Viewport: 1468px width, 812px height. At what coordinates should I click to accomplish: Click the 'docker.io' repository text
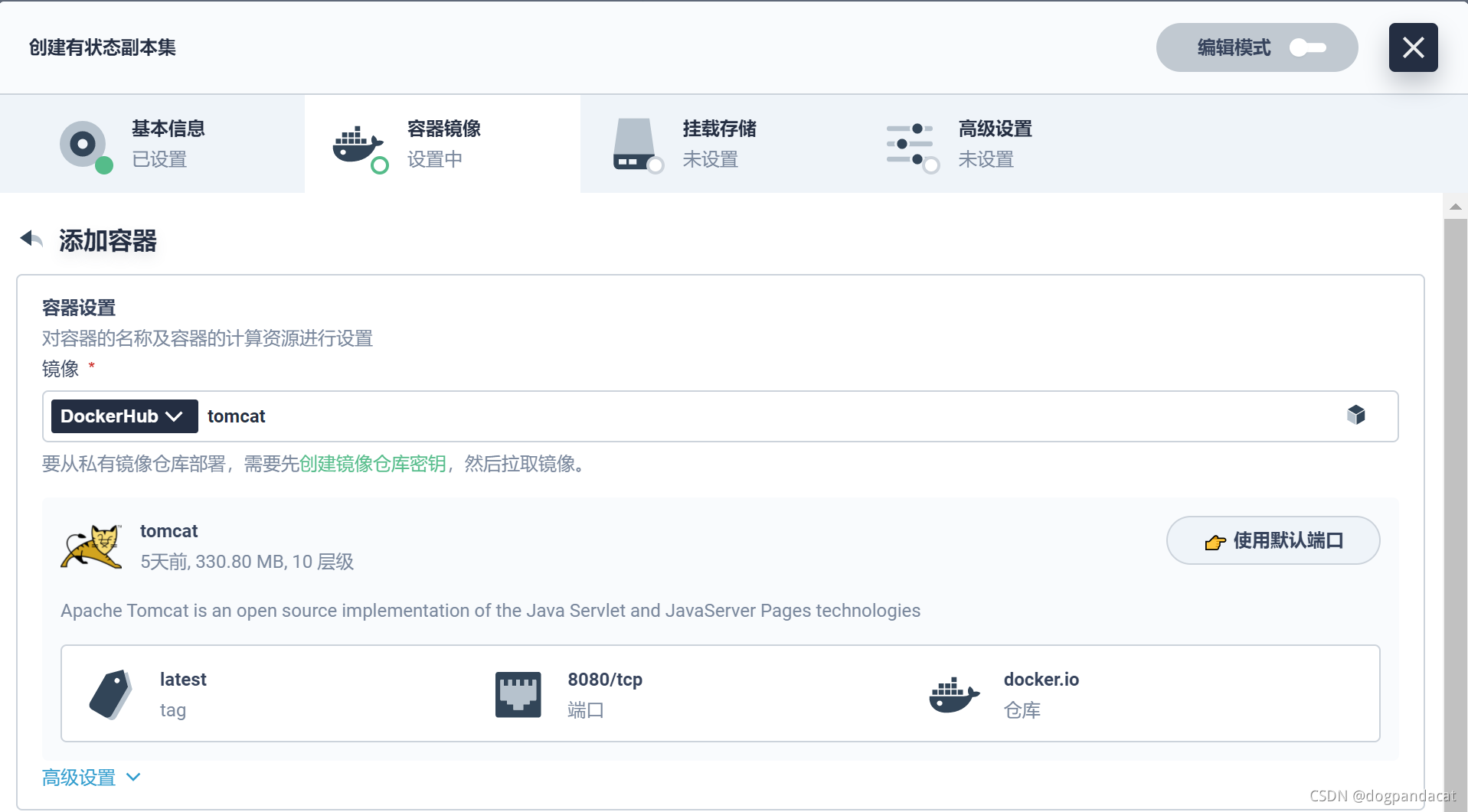pos(1041,680)
